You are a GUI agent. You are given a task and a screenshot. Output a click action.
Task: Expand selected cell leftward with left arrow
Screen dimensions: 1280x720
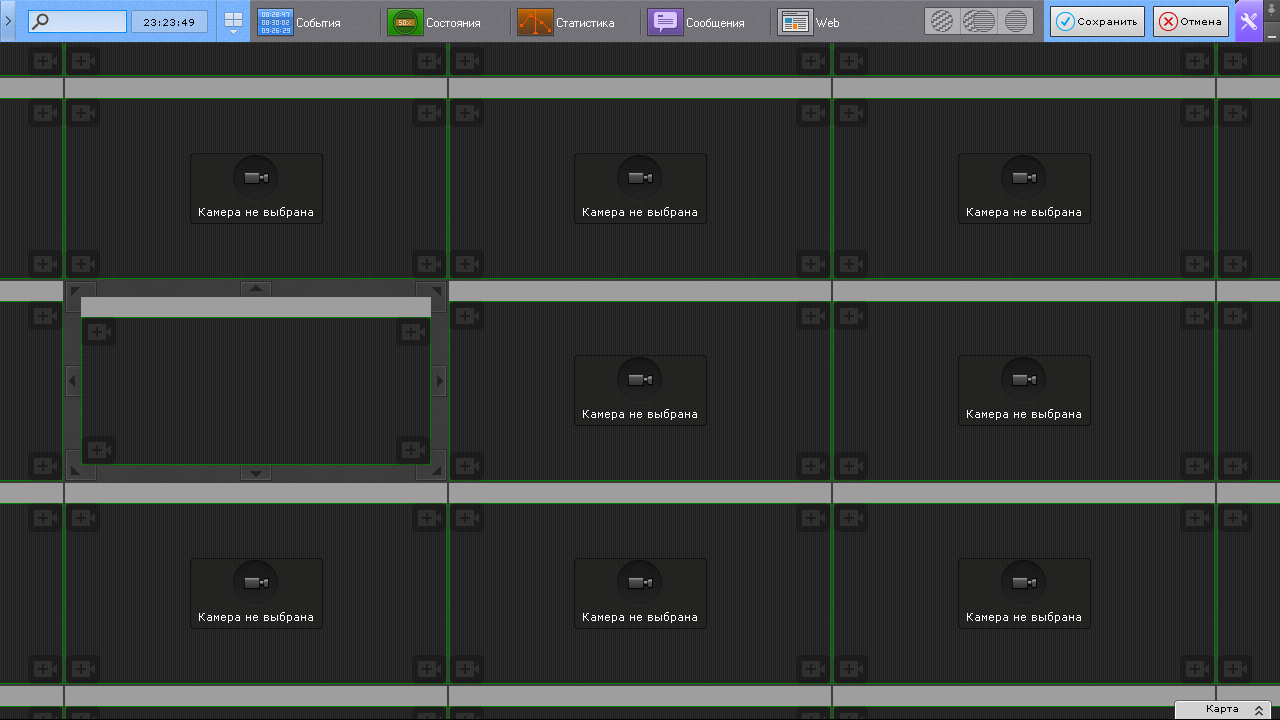coord(73,381)
